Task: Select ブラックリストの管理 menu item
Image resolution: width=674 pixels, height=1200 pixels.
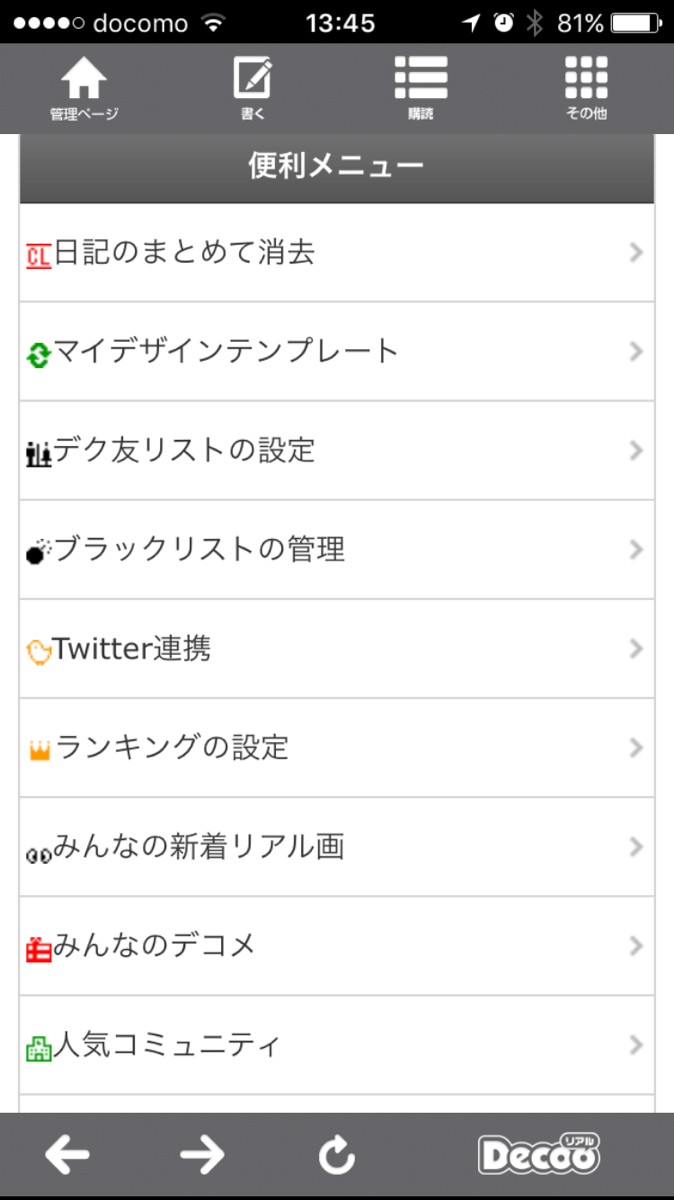Action: click(x=199, y=549)
